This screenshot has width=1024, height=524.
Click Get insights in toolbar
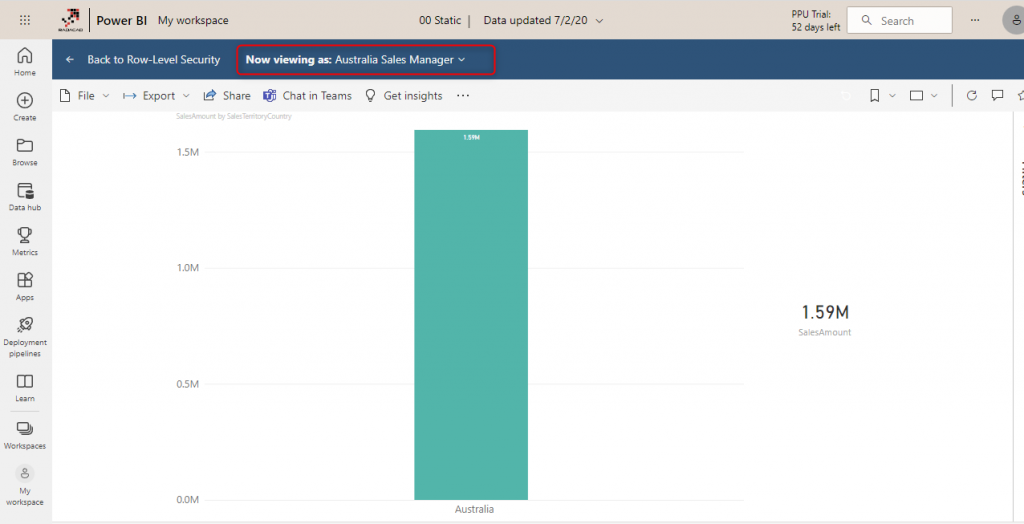404,96
